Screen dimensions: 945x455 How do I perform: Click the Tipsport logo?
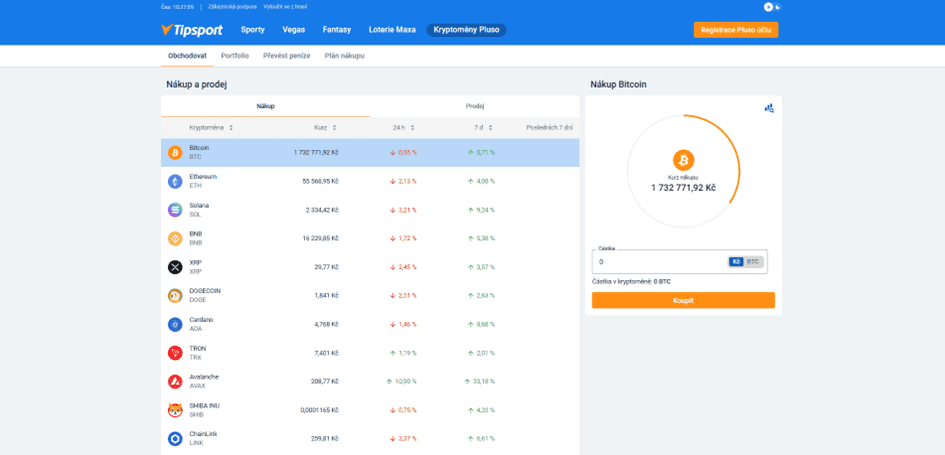pyautogui.click(x=192, y=30)
